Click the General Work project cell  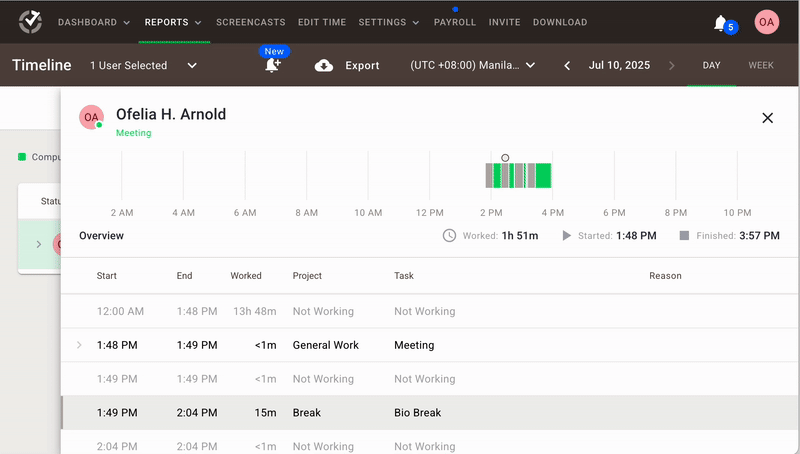[326, 345]
